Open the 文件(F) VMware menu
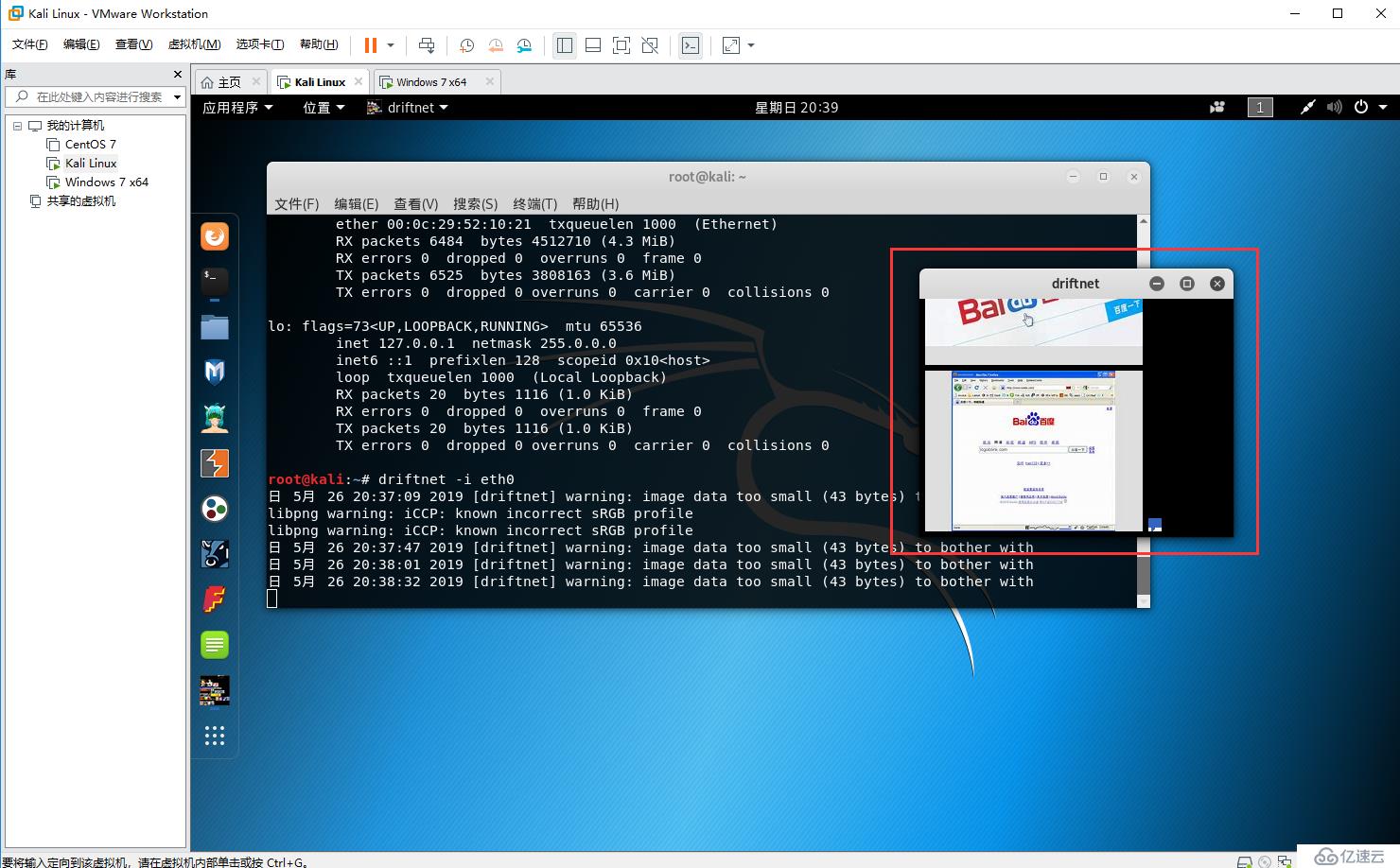The height and width of the screenshot is (868, 1400). tap(30, 44)
